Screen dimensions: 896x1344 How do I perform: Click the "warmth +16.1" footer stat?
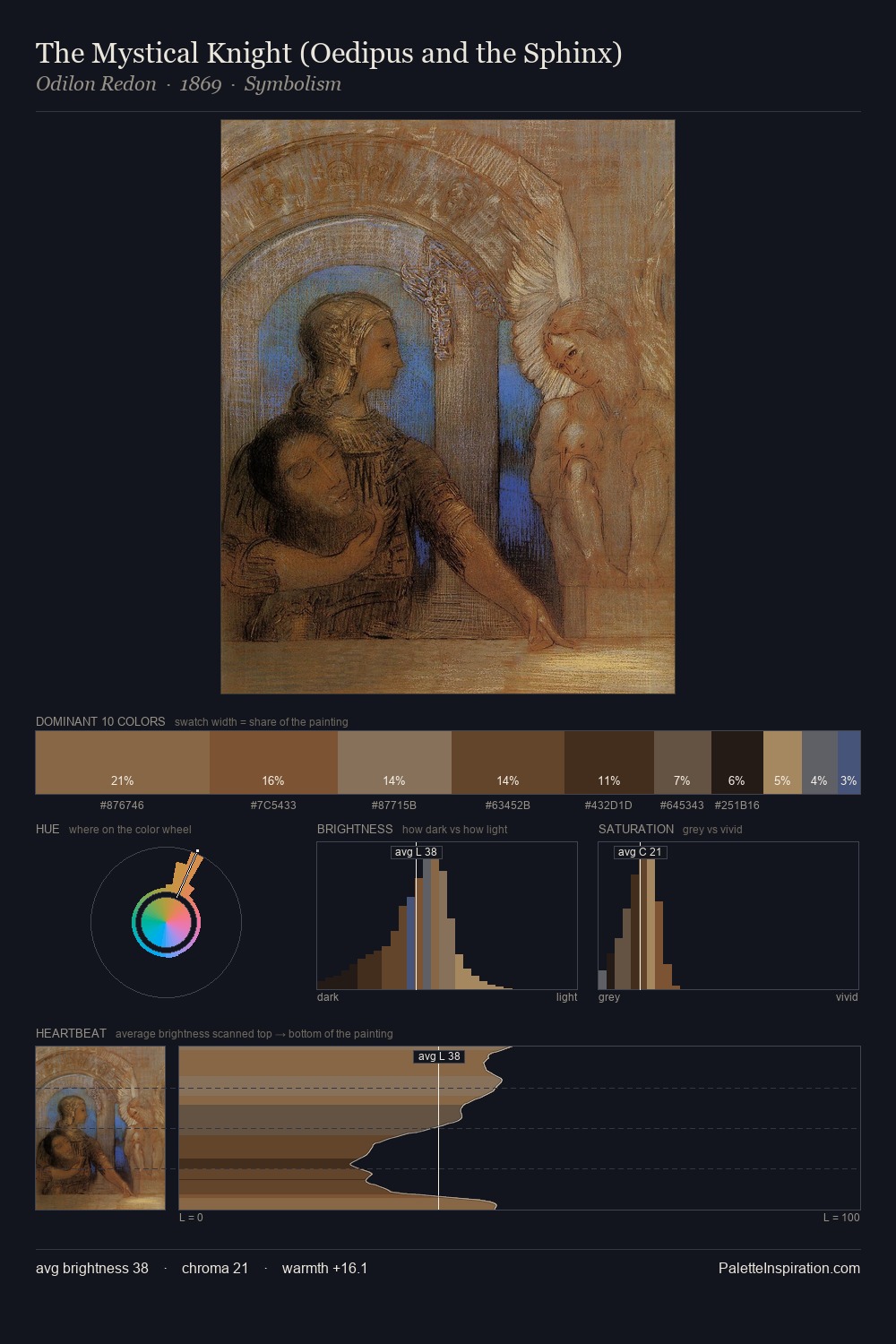(x=324, y=1268)
